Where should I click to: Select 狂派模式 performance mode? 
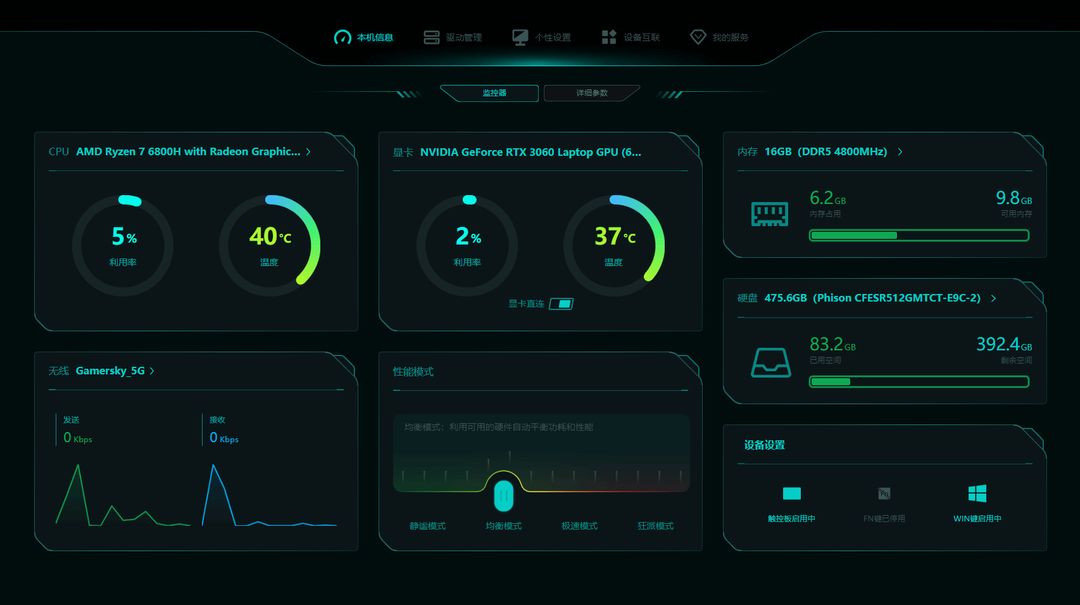pos(655,526)
